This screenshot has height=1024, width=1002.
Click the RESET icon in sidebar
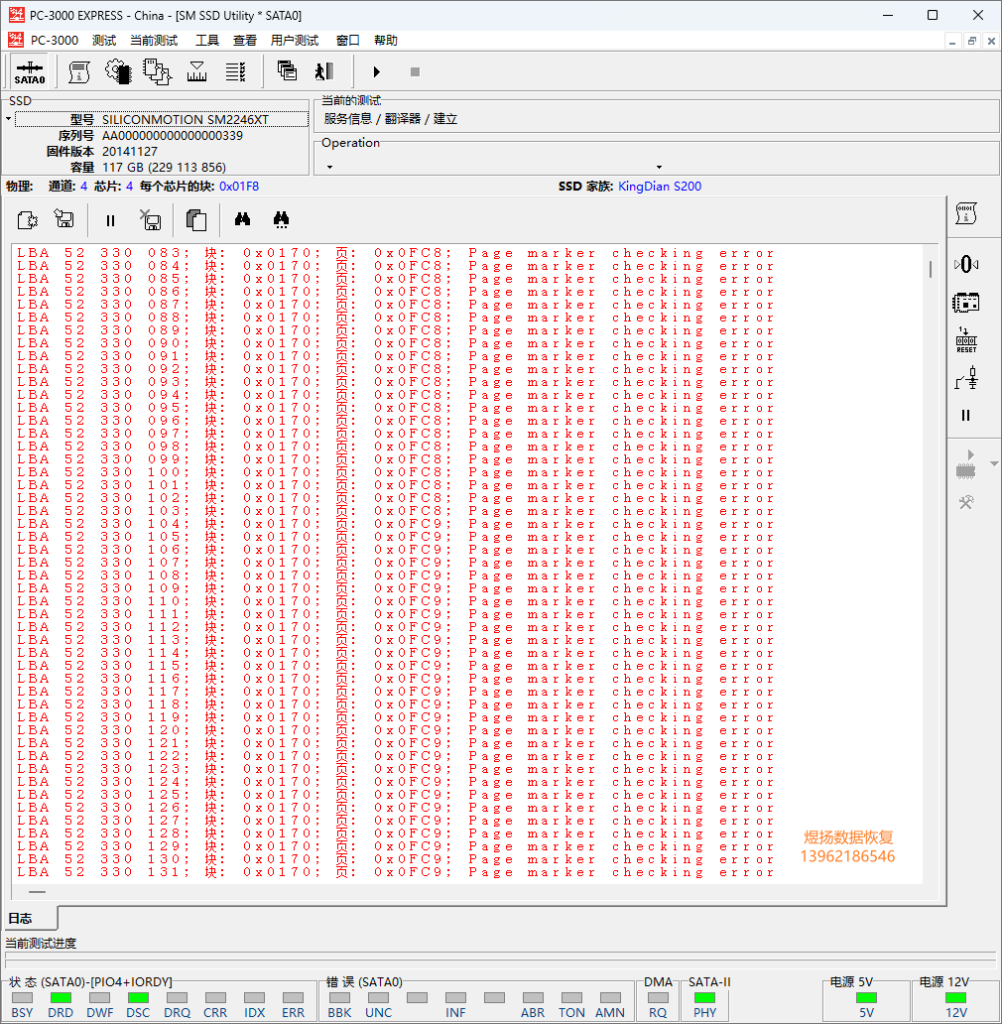[x=966, y=340]
